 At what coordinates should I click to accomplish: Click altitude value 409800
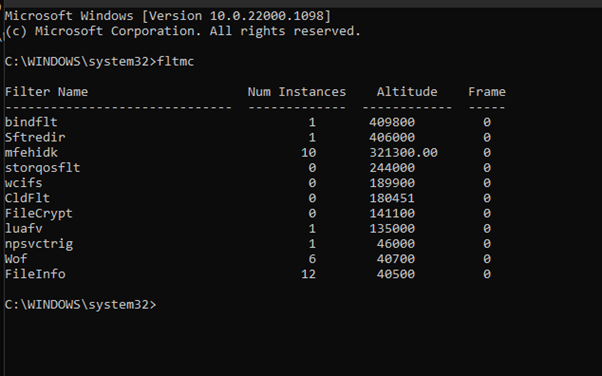(x=392, y=122)
